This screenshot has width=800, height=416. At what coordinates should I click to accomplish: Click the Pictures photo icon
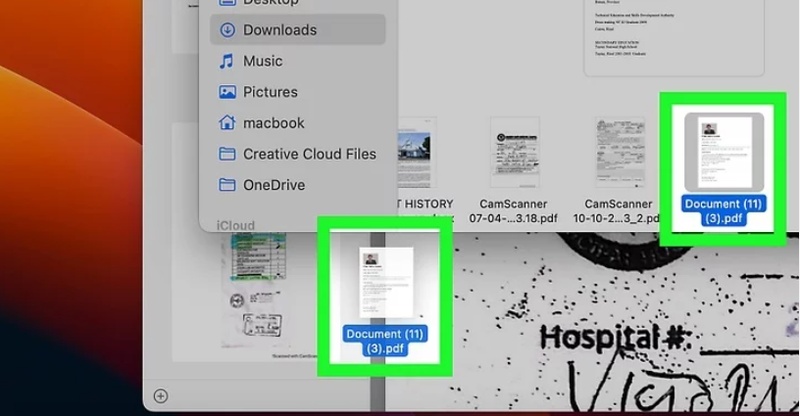227,92
